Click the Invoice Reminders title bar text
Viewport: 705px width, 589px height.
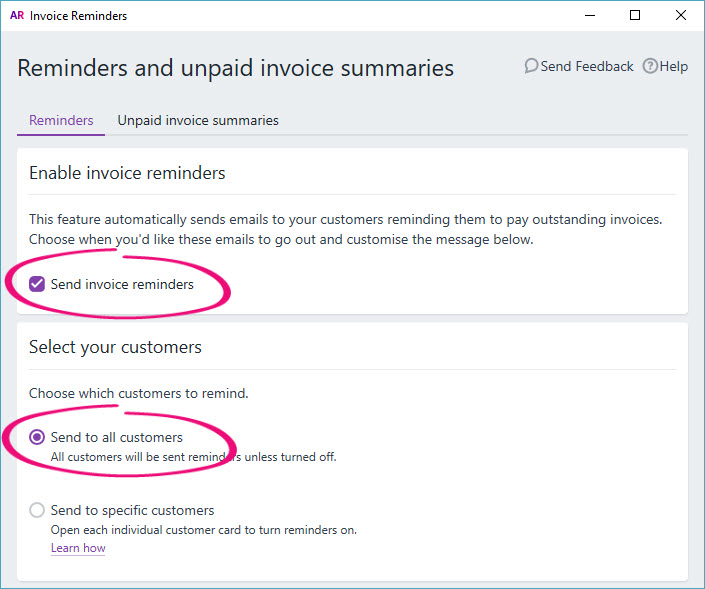[x=78, y=16]
